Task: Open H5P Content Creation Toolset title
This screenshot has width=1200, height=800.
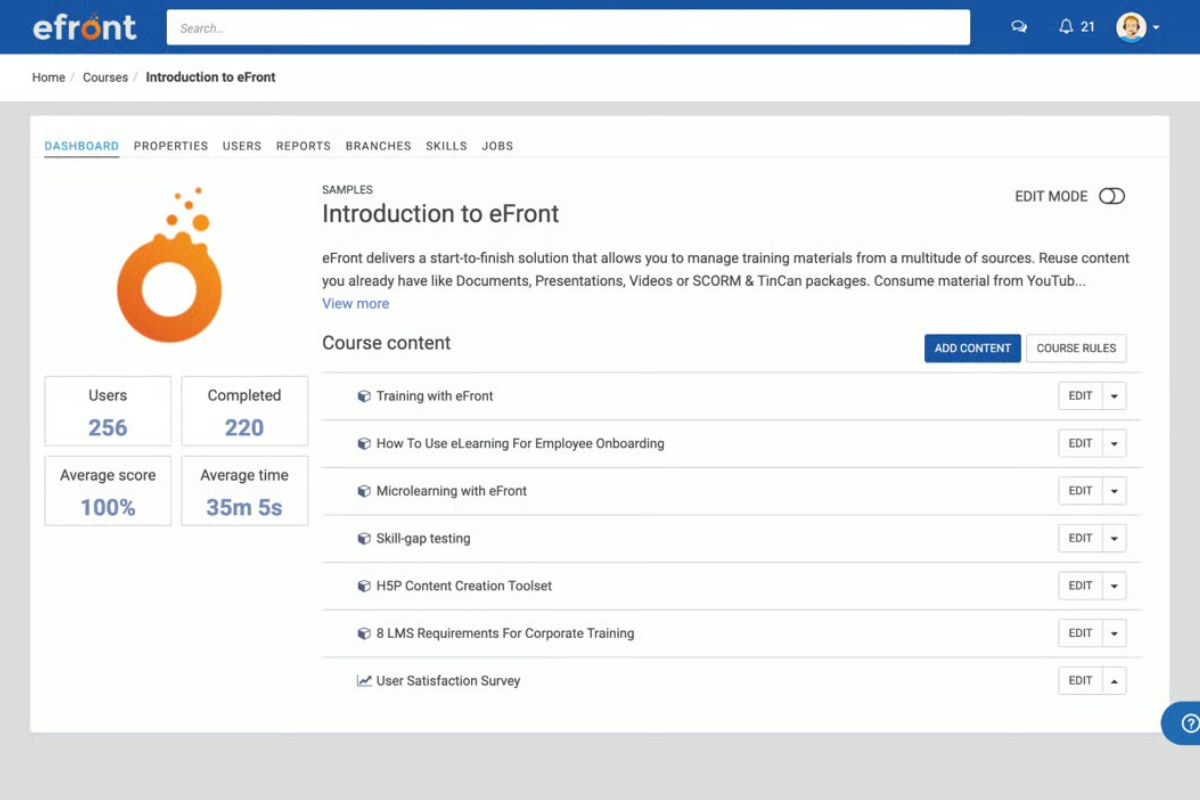Action: point(464,586)
